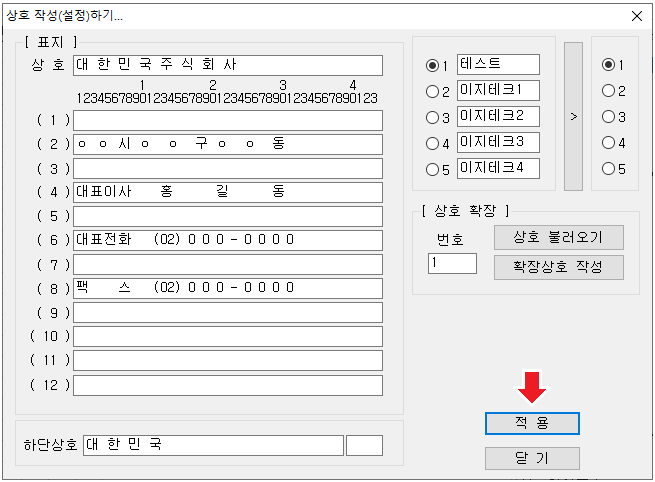Image resolution: width=655 pixels, height=482 pixels.
Task: Click the 하단상호 text field
Action: [212, 445]
